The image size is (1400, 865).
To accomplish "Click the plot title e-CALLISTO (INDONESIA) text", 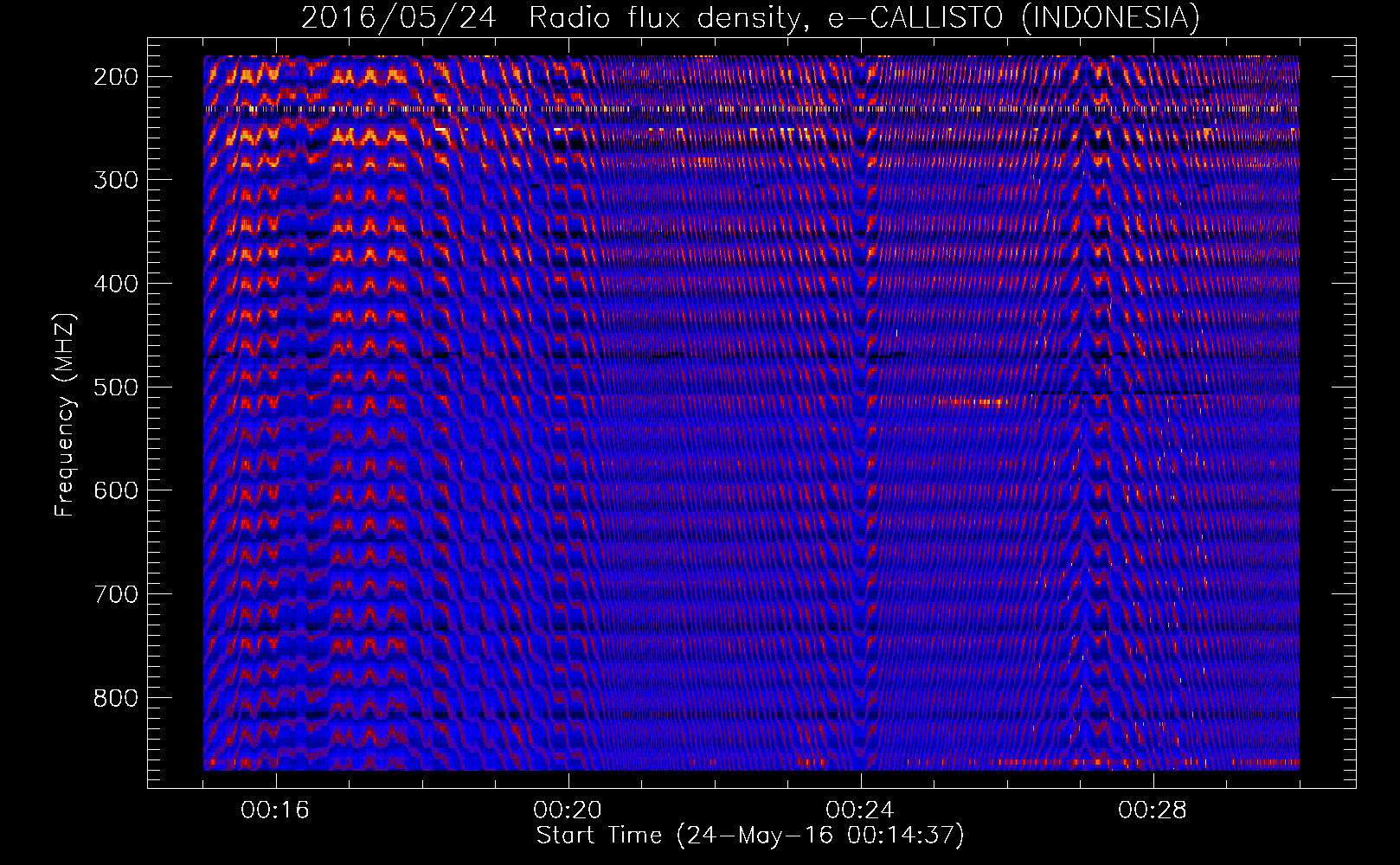I will (1013, 17).
